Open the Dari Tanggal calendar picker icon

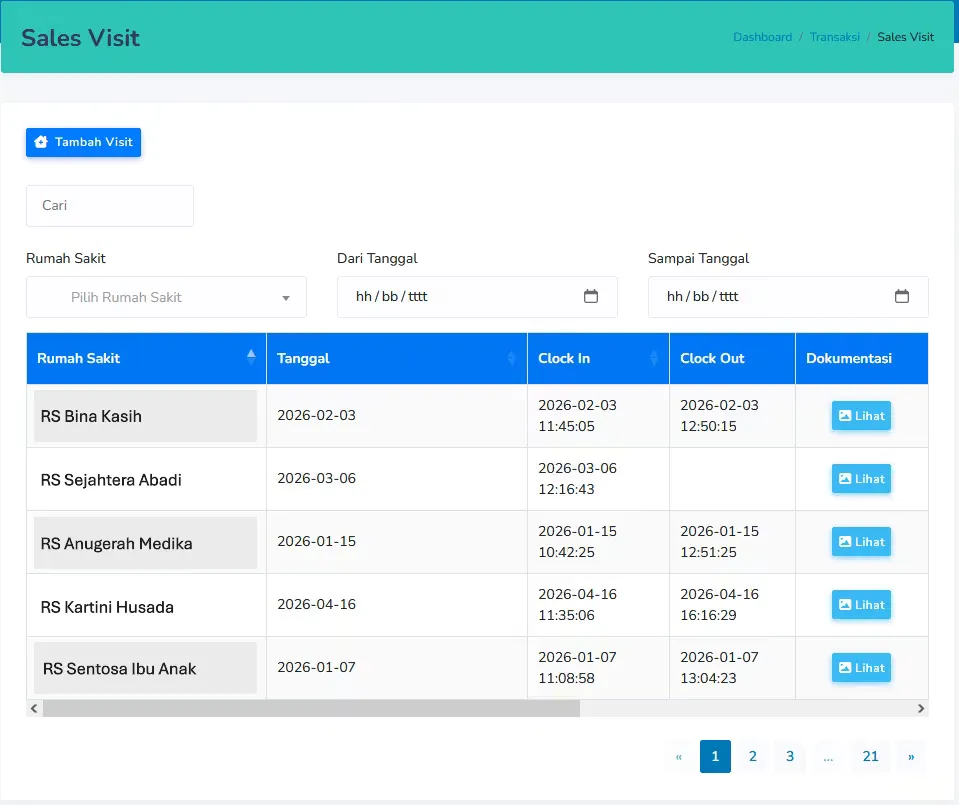click(591, 297)
